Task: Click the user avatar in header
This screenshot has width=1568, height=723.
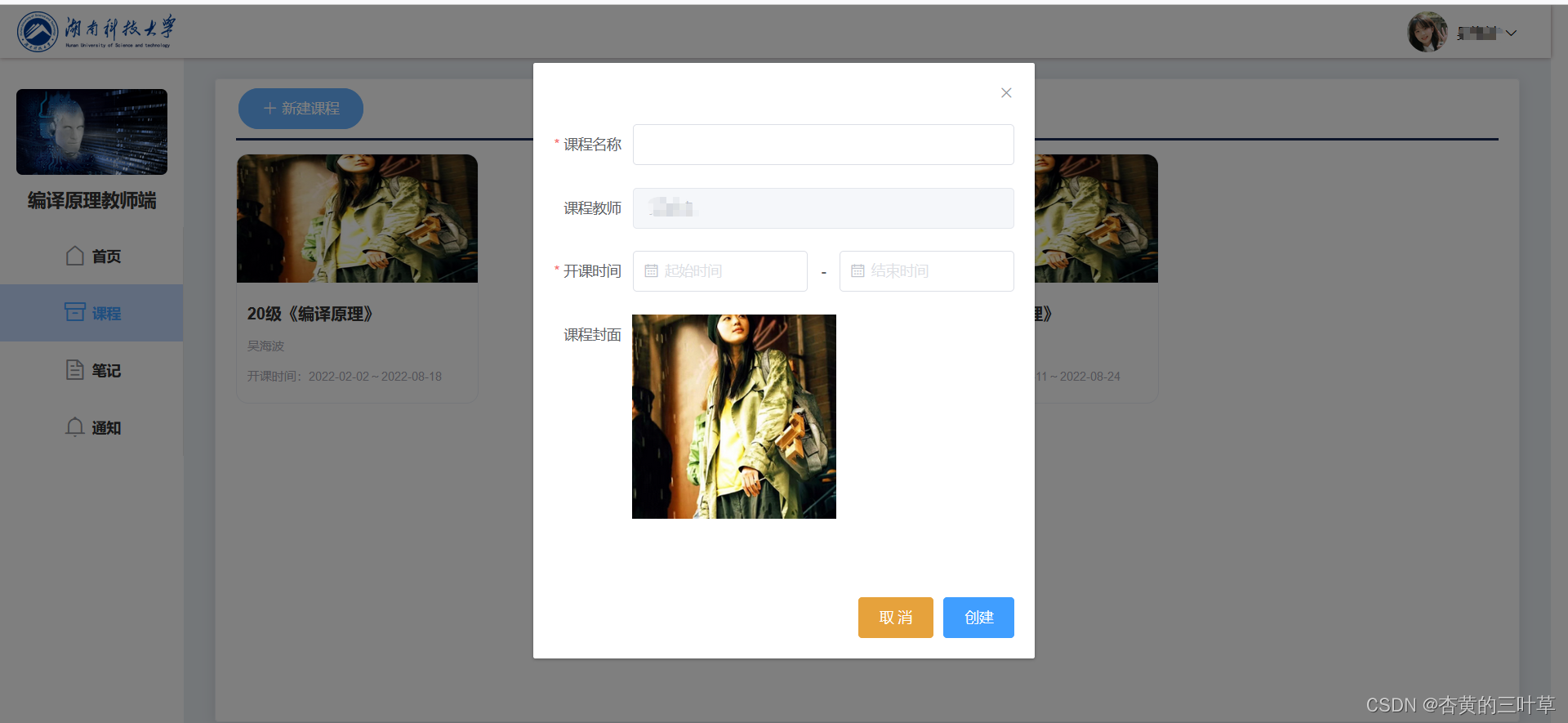Action: click(1427, 33)
